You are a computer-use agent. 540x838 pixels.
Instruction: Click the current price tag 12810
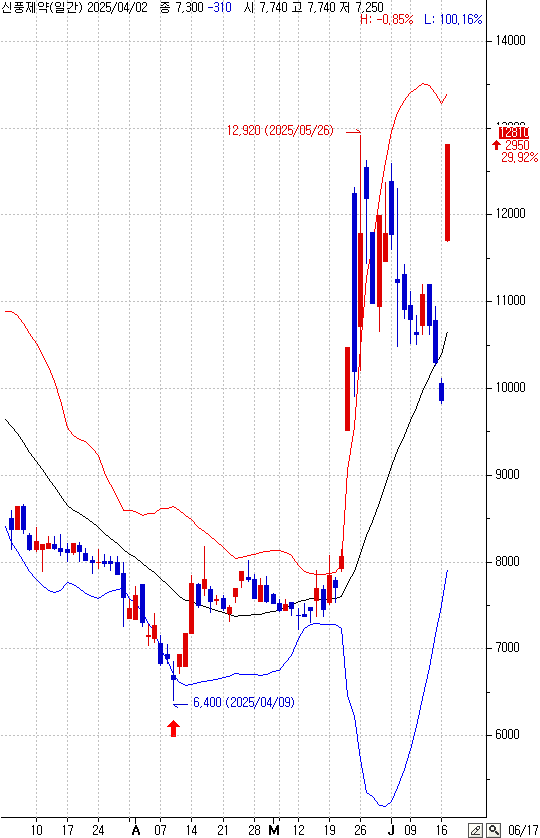[513, 132]
